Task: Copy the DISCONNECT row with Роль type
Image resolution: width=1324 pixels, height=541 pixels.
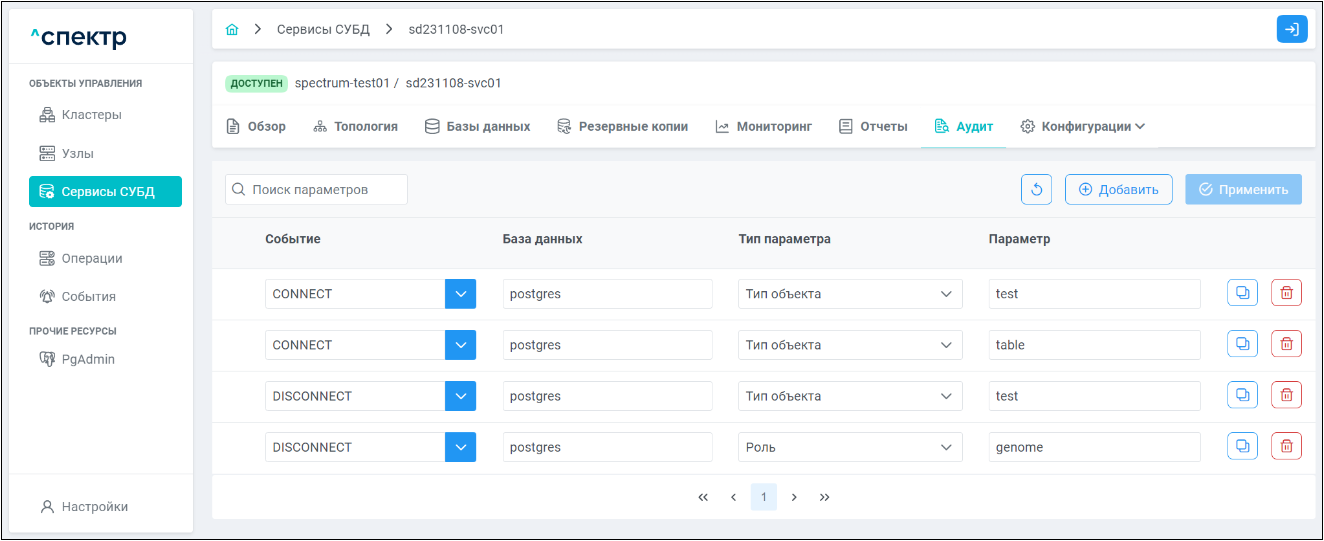Action: coord(1242,447)
